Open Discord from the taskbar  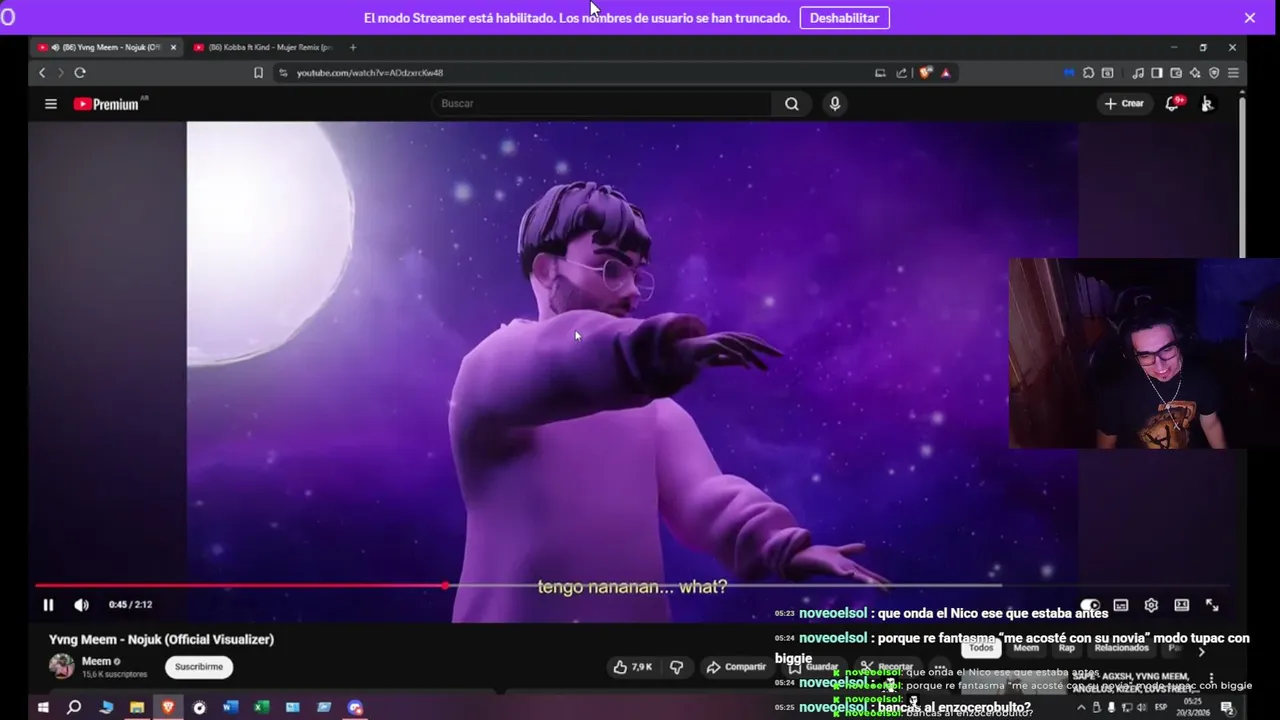pos(354,708)
